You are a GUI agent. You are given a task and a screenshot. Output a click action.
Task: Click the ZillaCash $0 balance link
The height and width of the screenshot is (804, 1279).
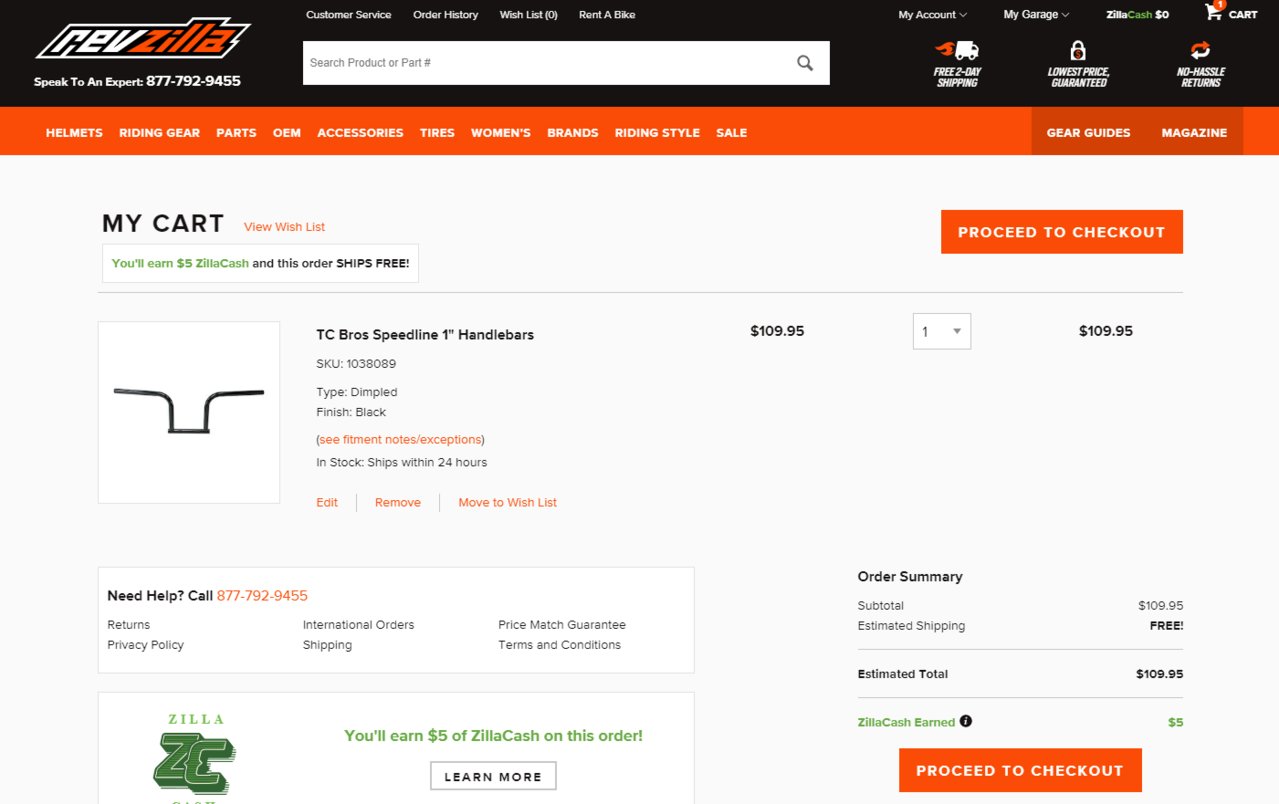click(x=1137, y=15)
